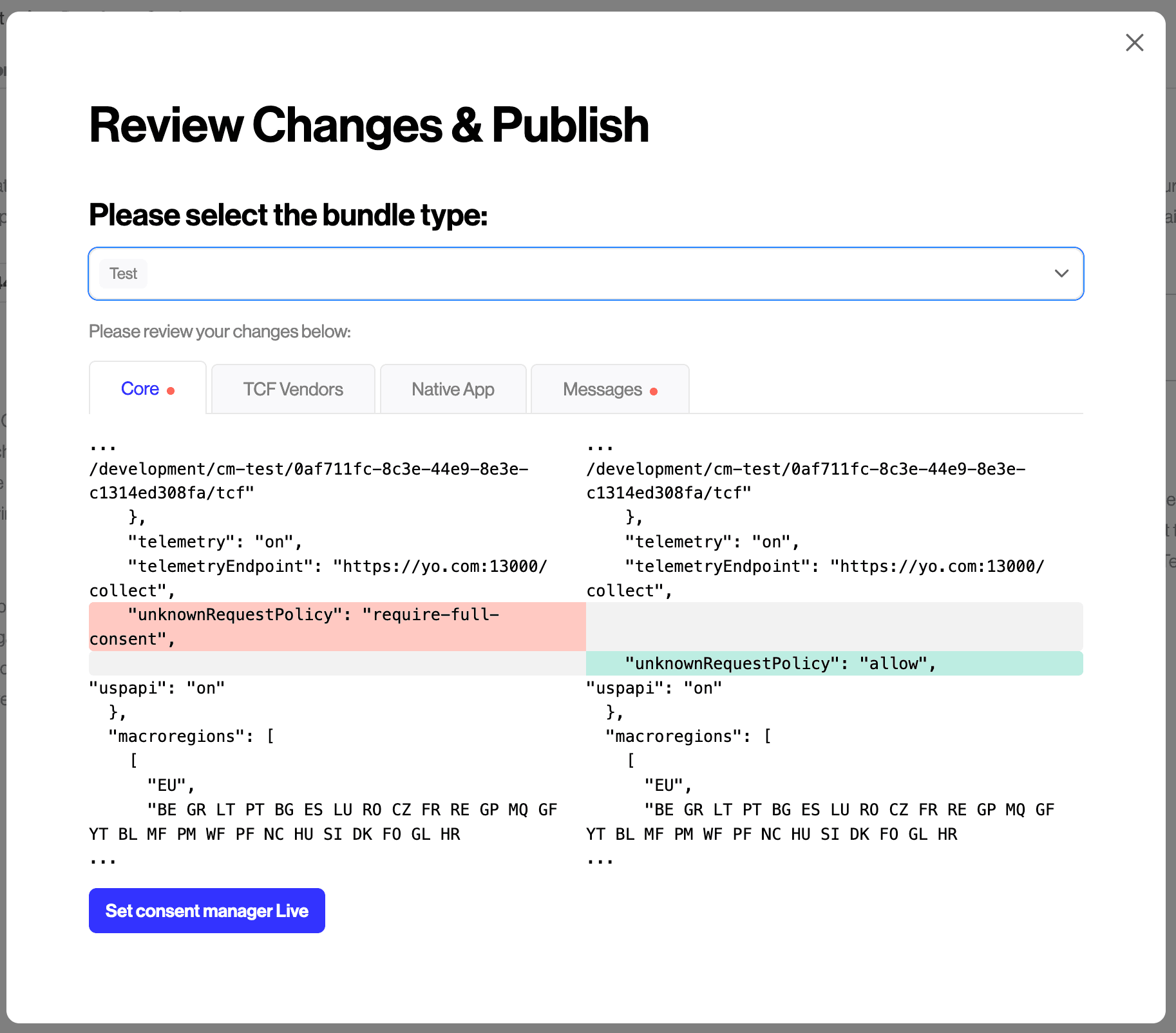Dismiss the Review Changes dialog via X icon

[x=1134, y=43]
